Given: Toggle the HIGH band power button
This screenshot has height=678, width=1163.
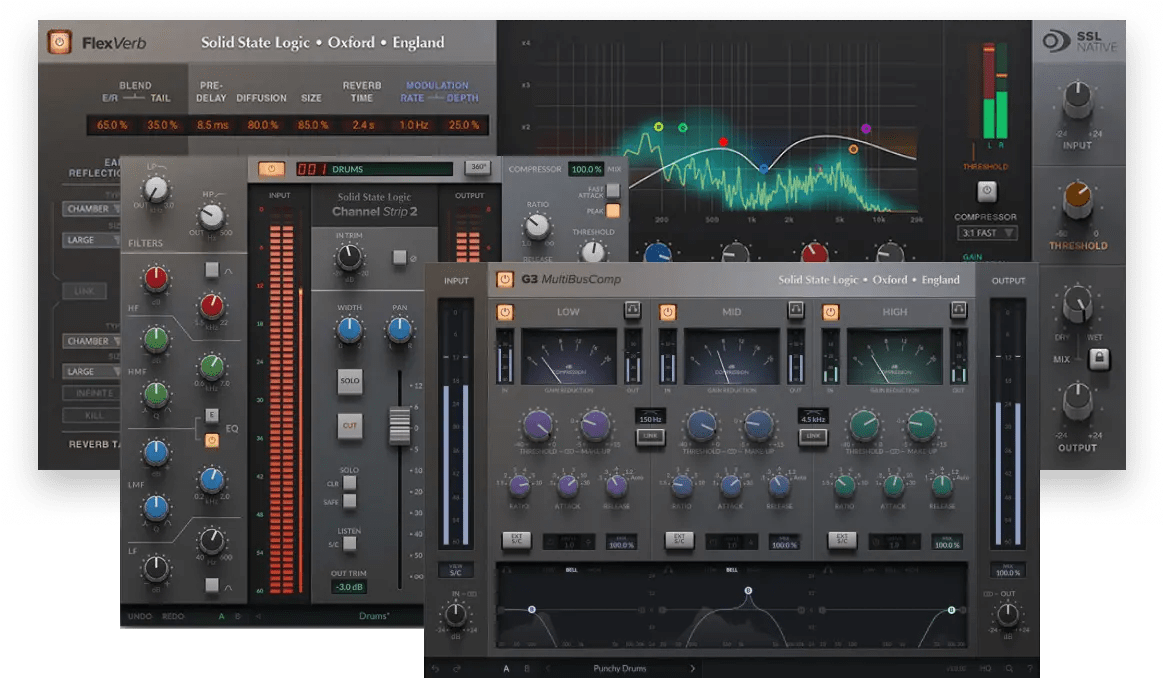Looking at the screenshot, I should coord(830,312).
